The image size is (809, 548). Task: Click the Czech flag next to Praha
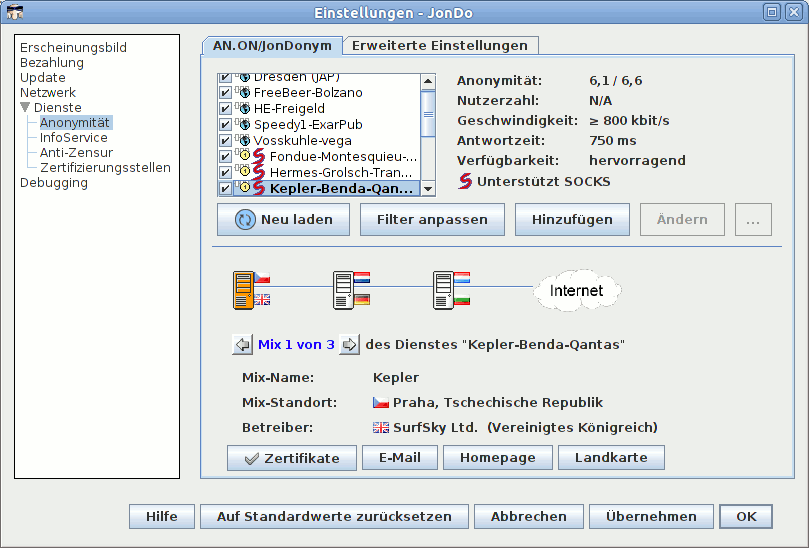coord(381,402)
